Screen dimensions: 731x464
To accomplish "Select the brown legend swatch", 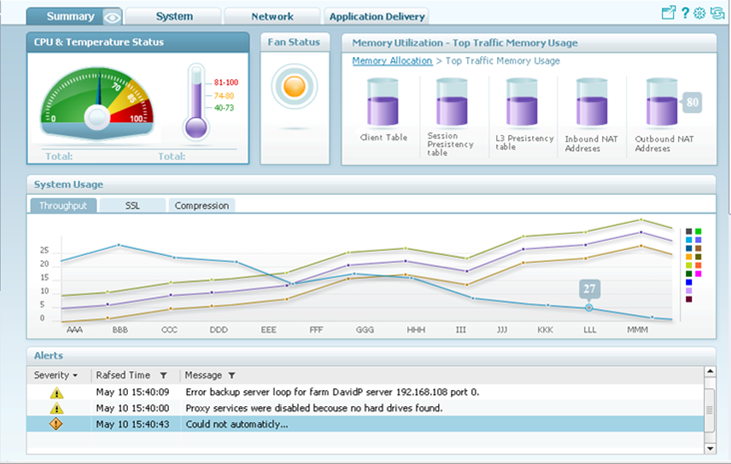I will 698,249.
